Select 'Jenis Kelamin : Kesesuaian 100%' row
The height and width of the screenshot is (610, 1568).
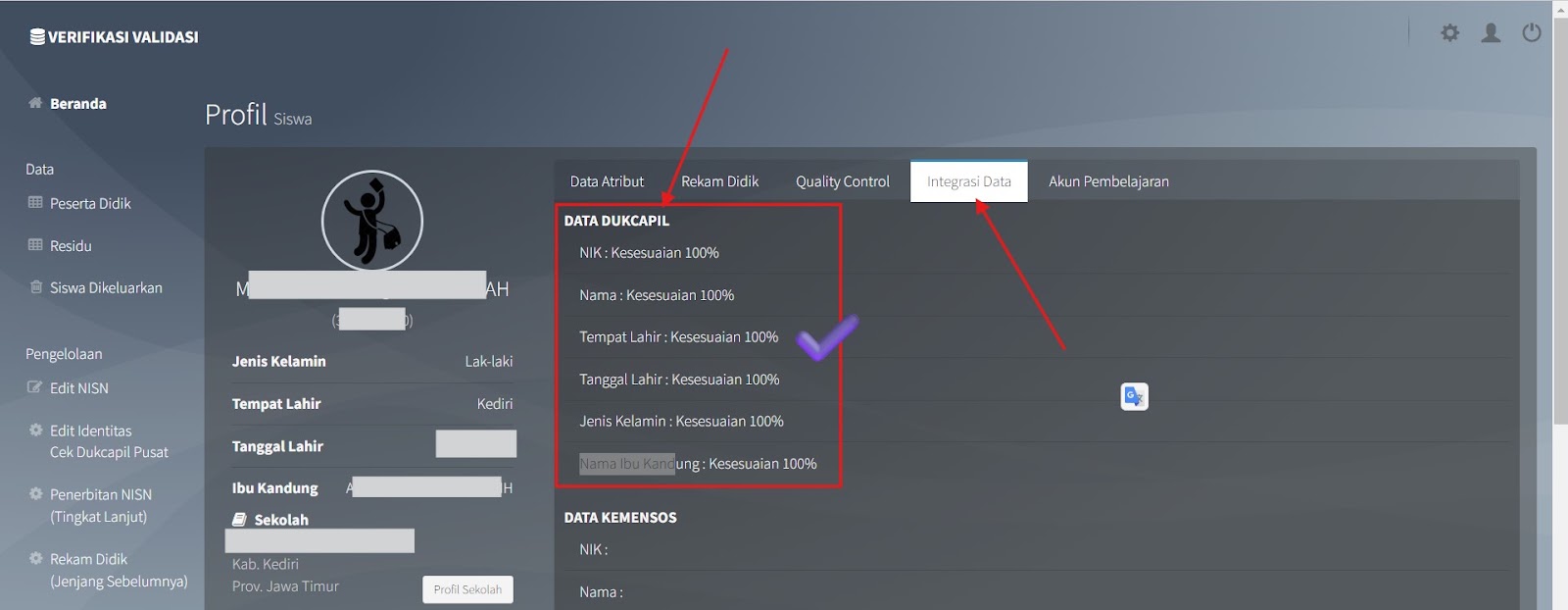(x=681, y=422)
